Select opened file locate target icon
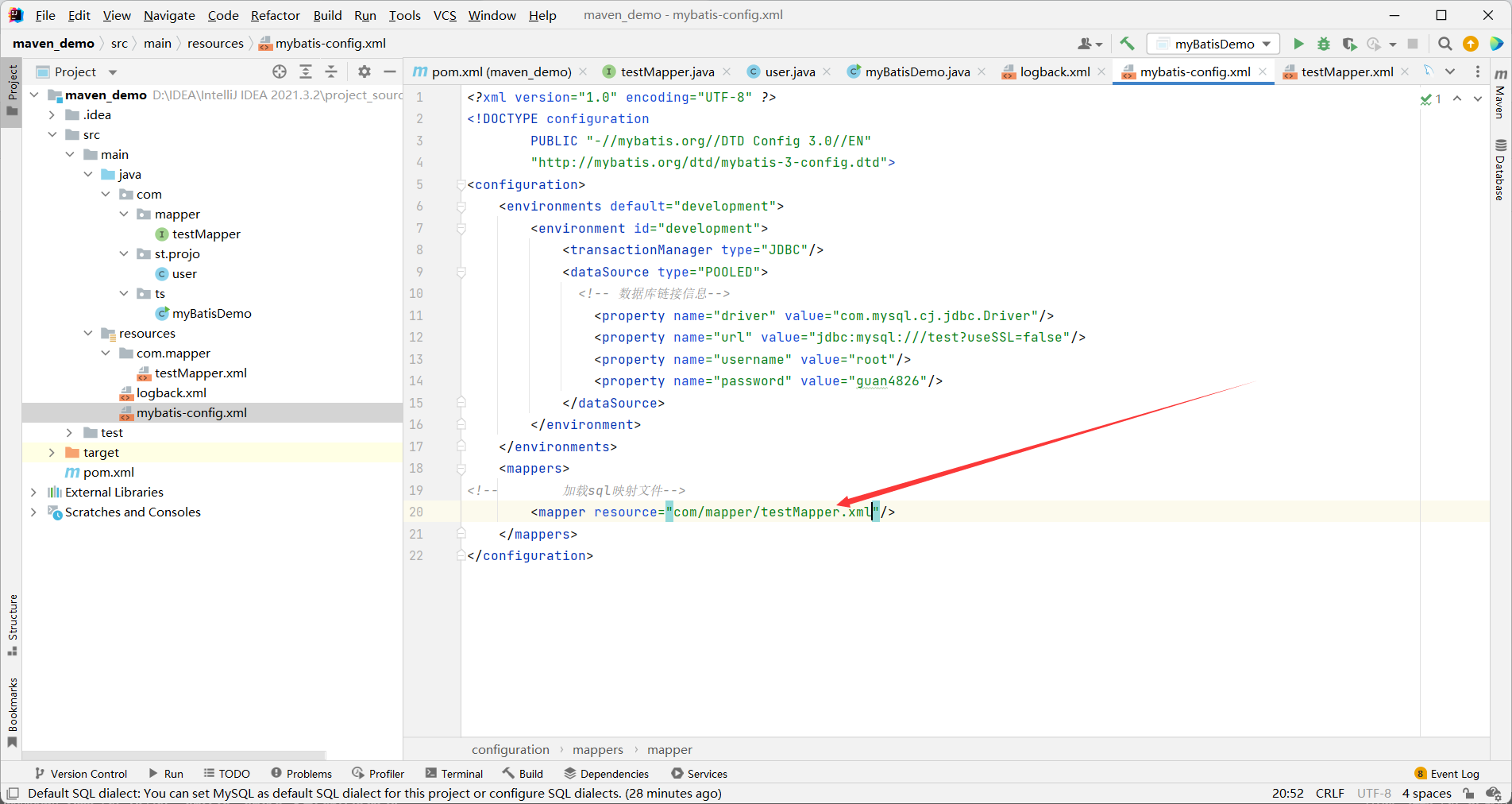This screenshot has height=804, width=1512. tap(280, 72)
